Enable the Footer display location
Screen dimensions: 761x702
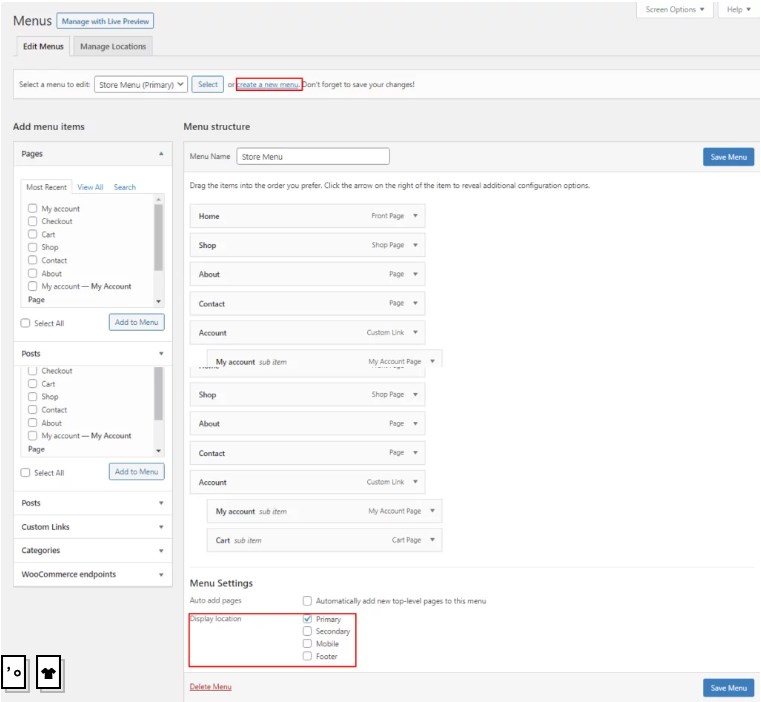pos(308,656)
